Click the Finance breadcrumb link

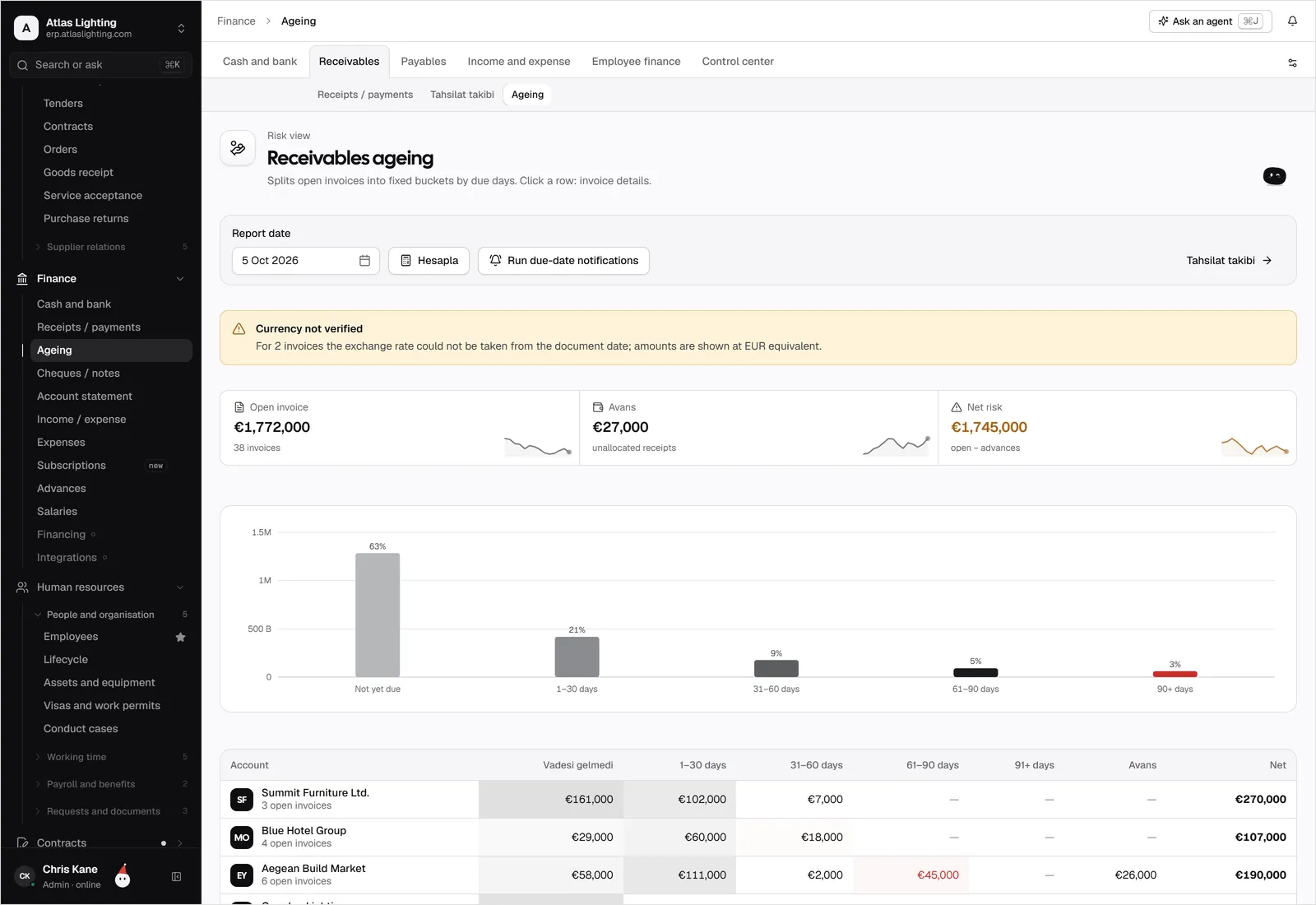pyautogui.click(x=236, y=21)
